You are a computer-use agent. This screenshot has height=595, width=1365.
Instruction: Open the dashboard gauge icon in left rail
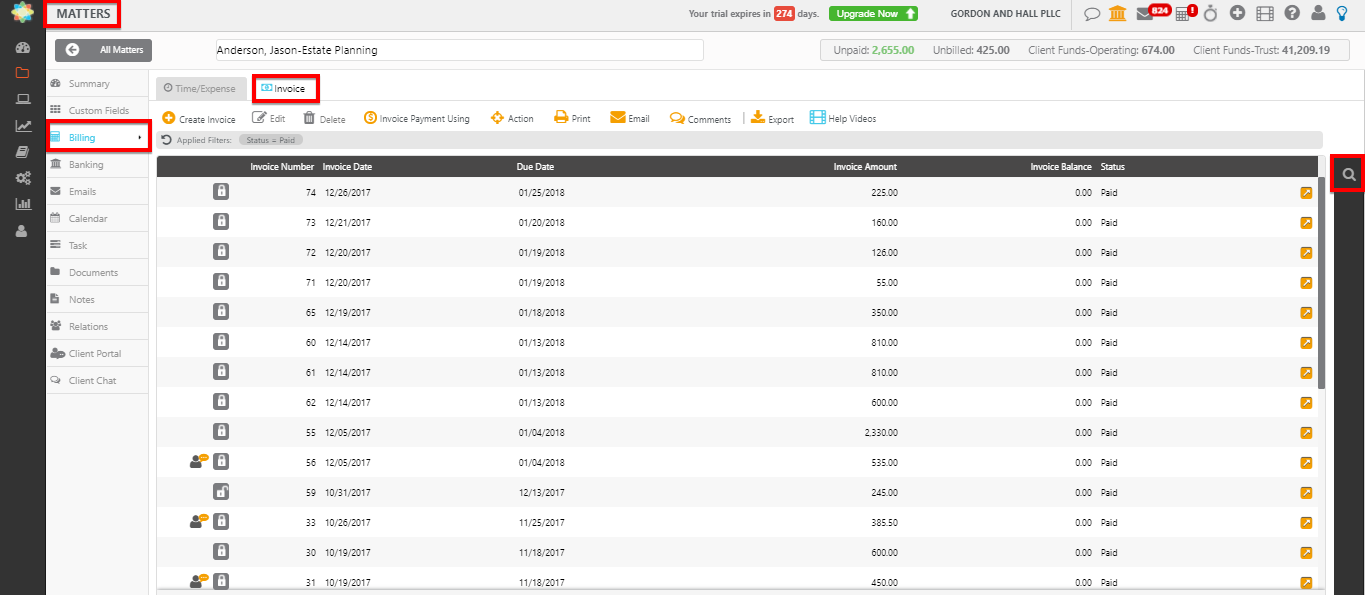tap(22, 47)
